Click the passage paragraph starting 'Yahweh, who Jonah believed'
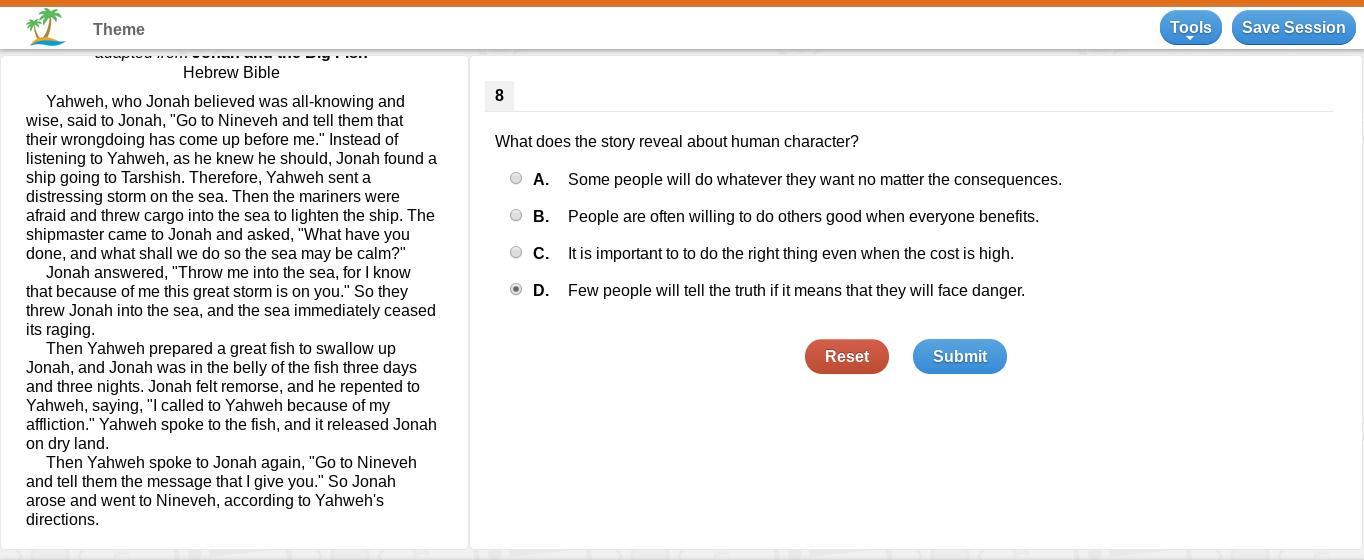The image size is (1364, 560). [x=231, y=178]
